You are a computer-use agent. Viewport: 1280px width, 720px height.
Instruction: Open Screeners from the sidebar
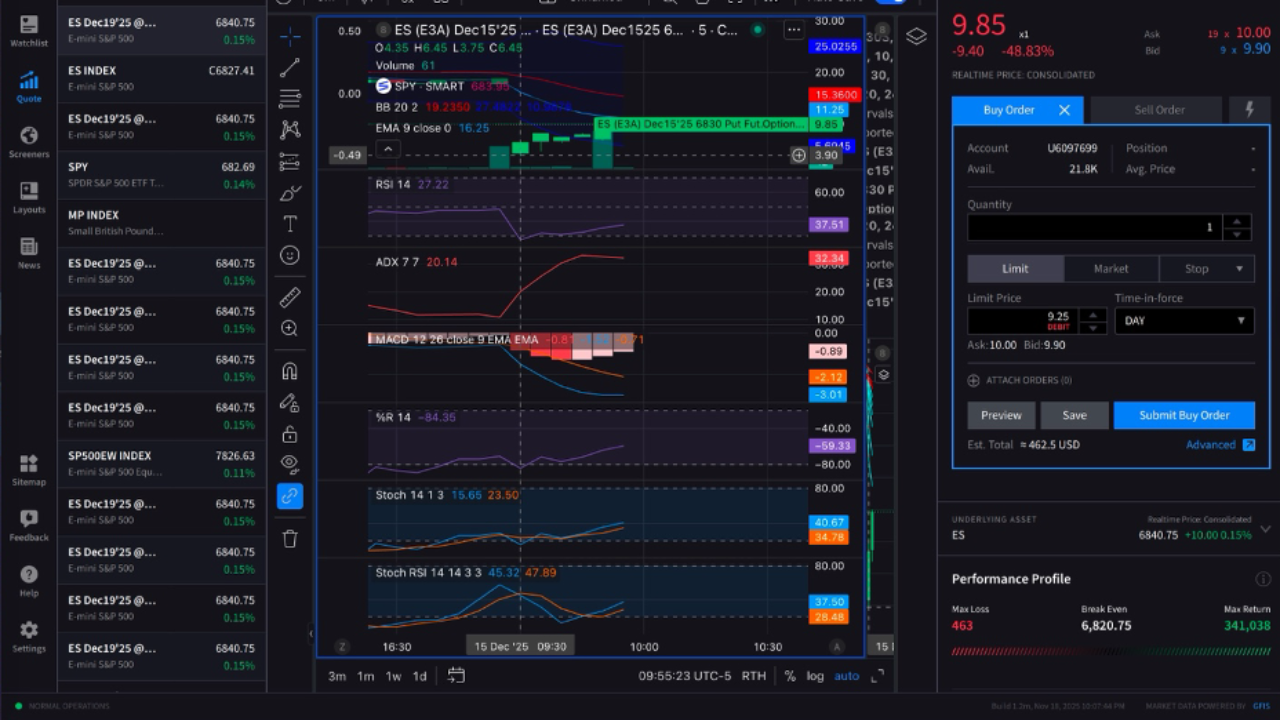(29, 142)
